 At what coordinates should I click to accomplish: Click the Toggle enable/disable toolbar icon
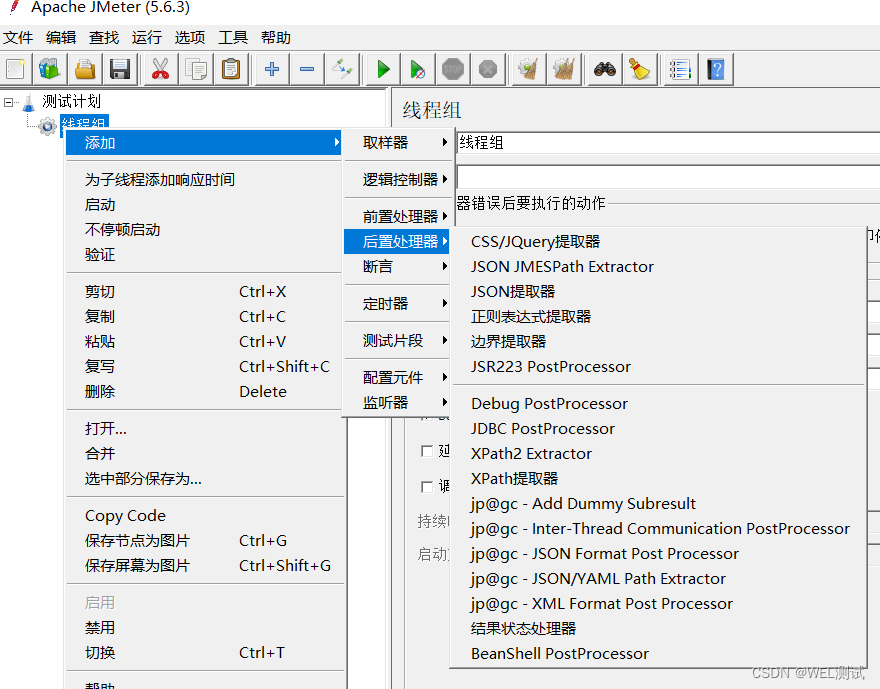tap(342, 69)
